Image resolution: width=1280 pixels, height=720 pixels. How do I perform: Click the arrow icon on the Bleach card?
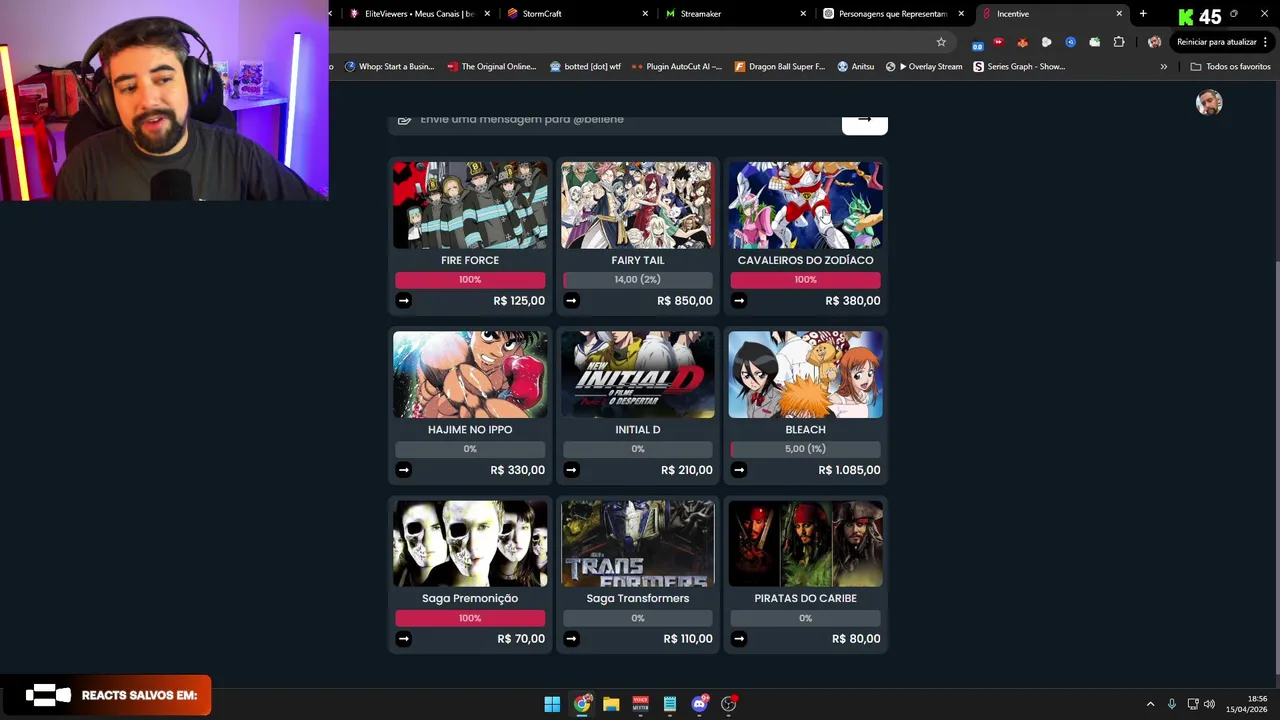click(739, 470)
